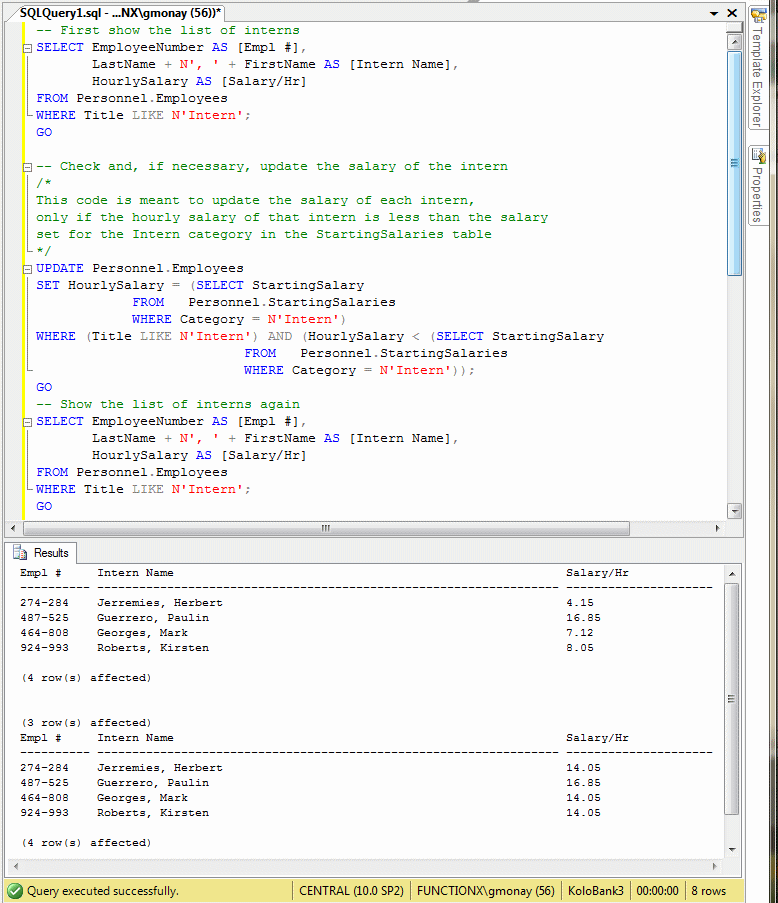The image size is (778, 903).
Task: Click the first 'Intern Name' result header
Action: pyautogui.click(x=135, y=573)
